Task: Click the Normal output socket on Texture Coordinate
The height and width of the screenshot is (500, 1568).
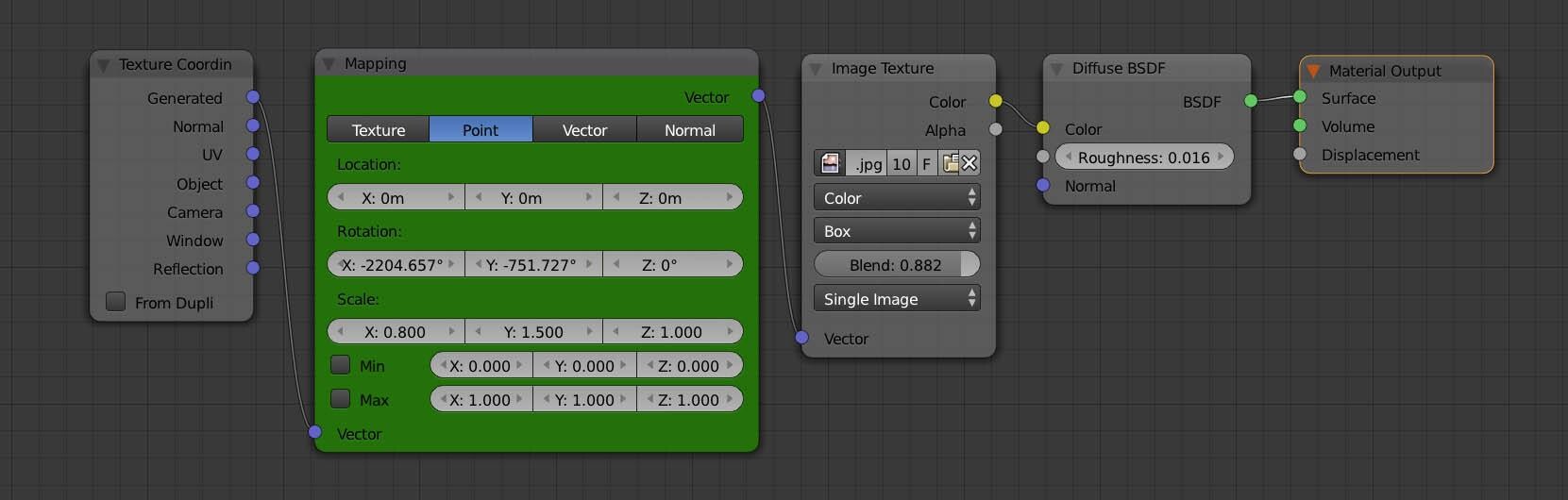Action: click(x=253, y=125)
